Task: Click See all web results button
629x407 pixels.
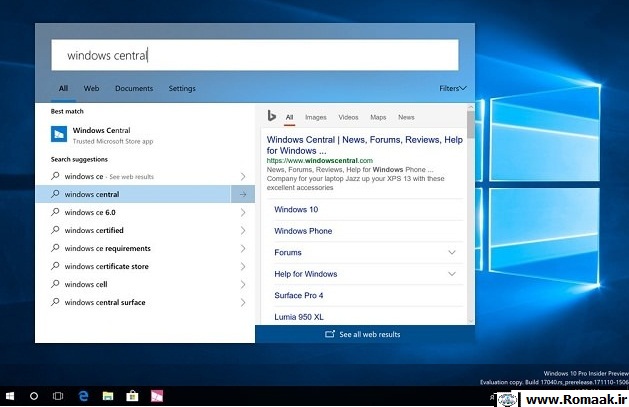Action: click(365, 334)
